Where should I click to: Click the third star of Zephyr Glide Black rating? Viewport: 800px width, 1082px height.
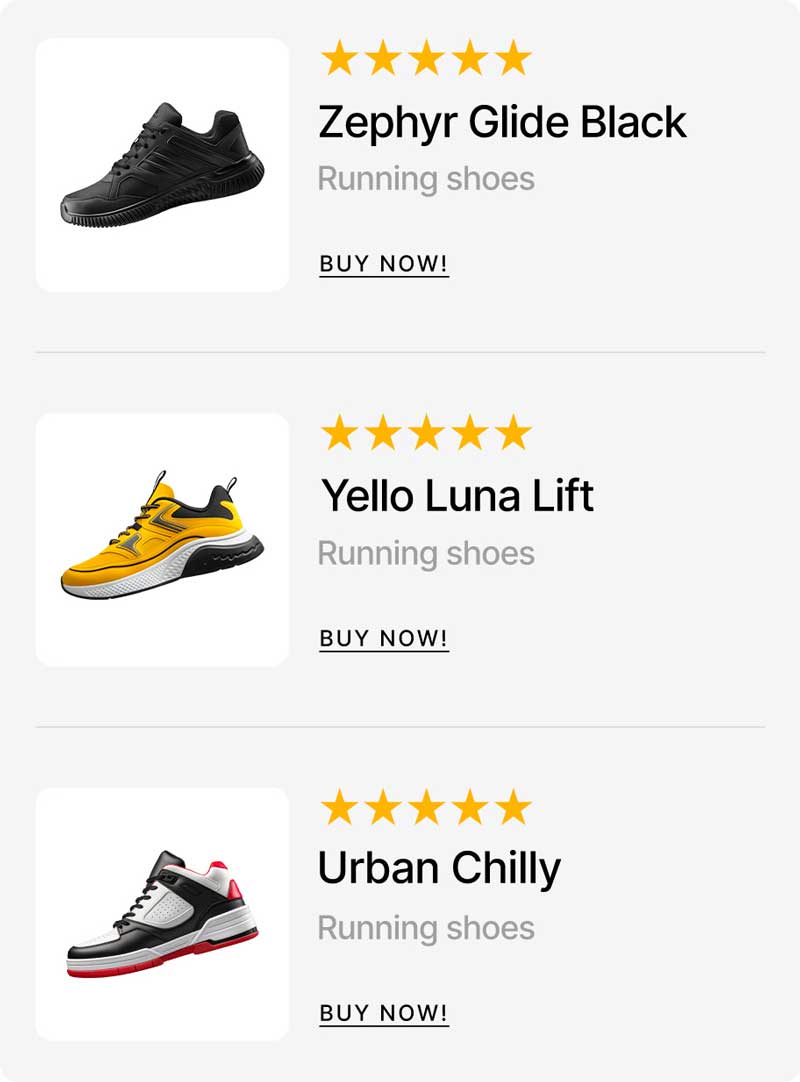point(427,57)
